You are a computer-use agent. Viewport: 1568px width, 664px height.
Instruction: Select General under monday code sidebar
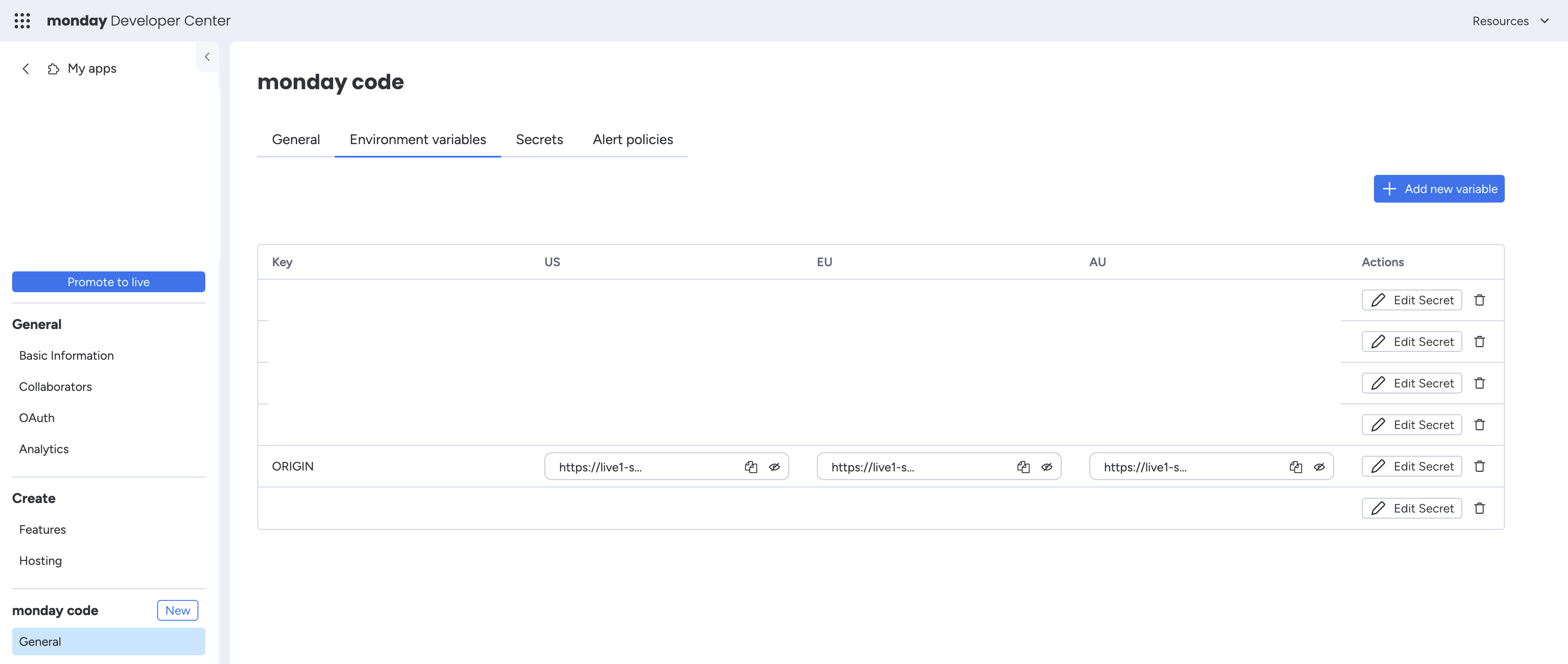click(108, 641)
